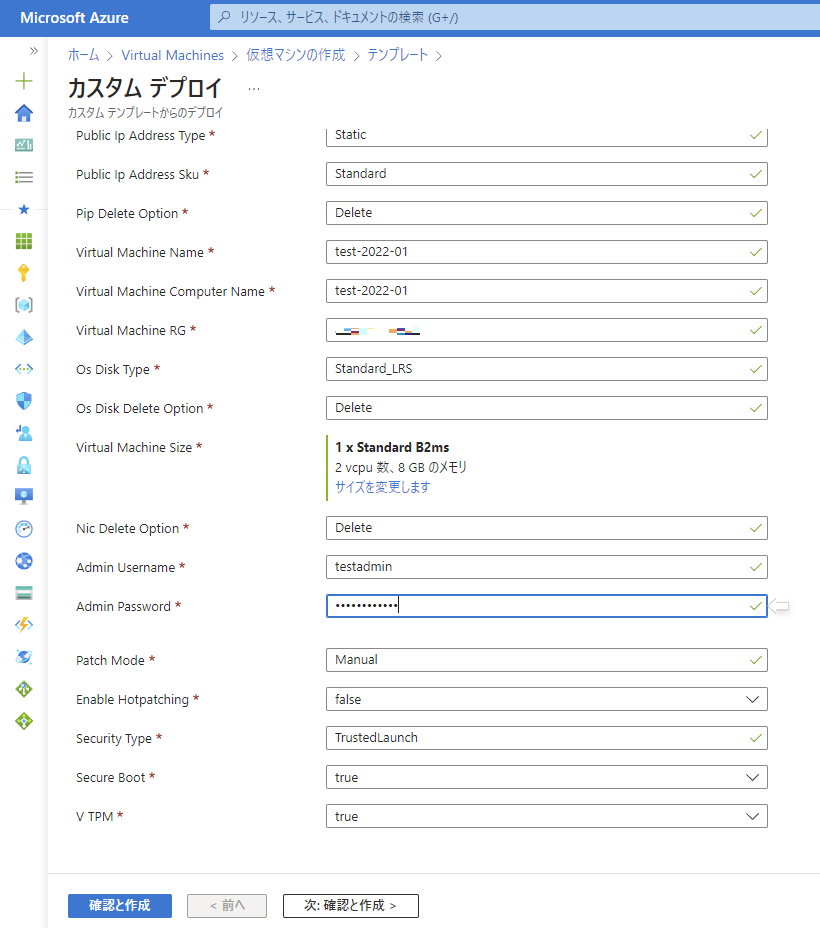Open the Monitor gauge icon
820x928 pixels.
pos(24,529)
